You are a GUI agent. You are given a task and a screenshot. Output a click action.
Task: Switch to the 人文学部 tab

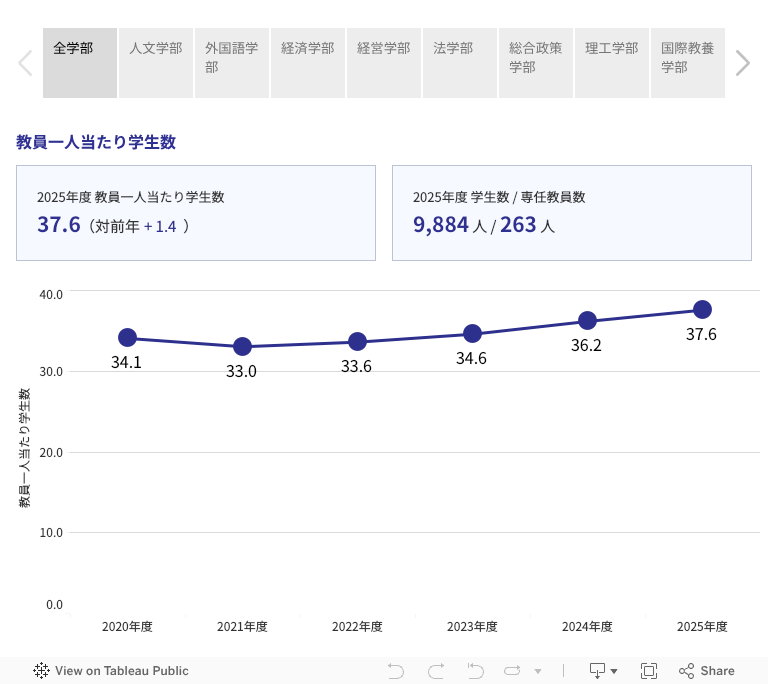[x=156, y=63]
